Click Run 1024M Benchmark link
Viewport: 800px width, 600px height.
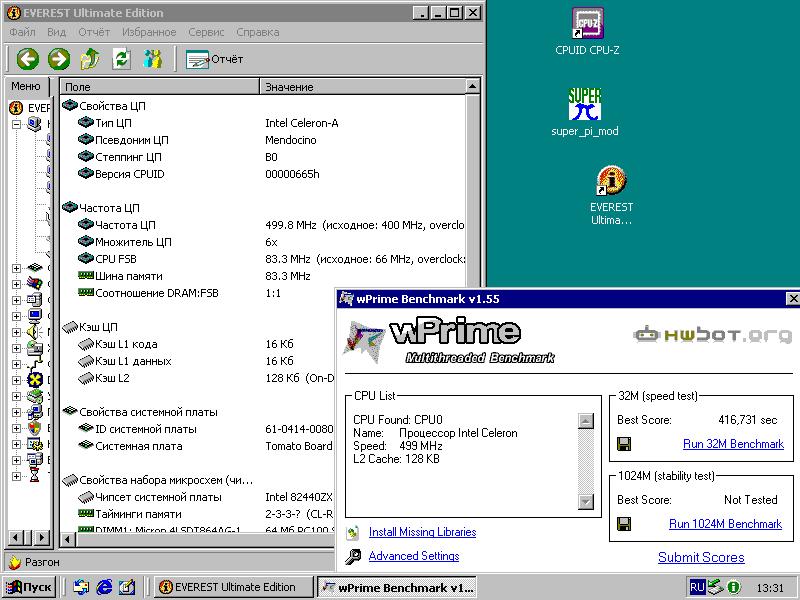[726, 524]
